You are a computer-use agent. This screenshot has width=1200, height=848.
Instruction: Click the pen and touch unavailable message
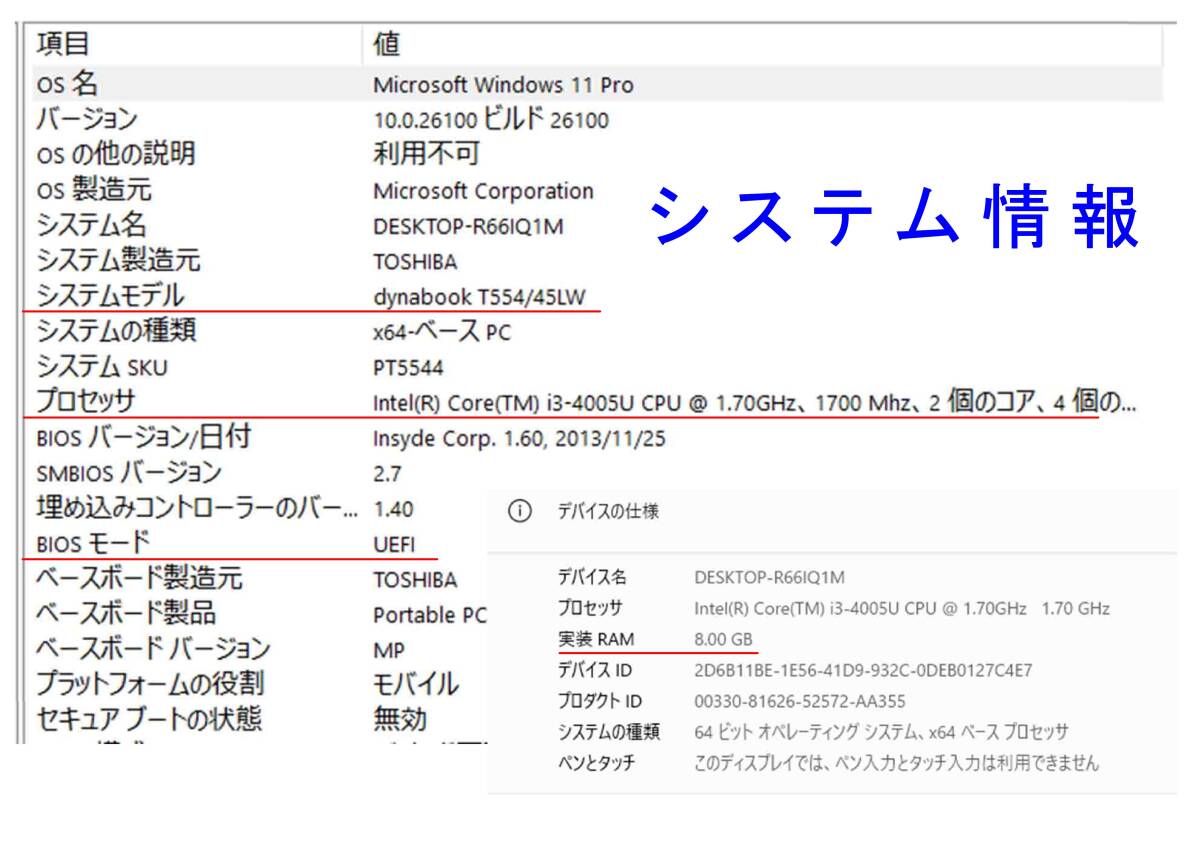(x=896, y=763)
